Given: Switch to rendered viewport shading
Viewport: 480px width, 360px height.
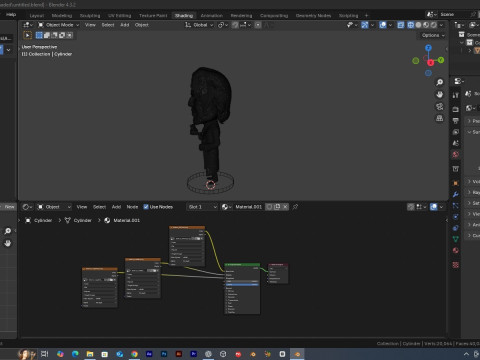Looking at the screenshot, I should point(434,25).
